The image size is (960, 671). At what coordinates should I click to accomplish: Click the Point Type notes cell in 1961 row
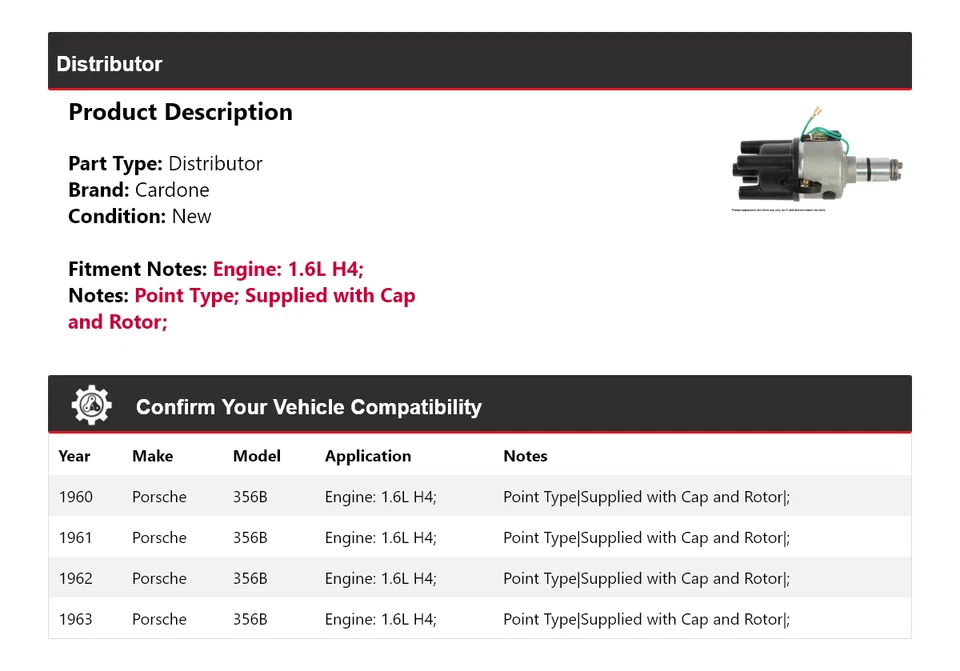[x=647, y=538]
